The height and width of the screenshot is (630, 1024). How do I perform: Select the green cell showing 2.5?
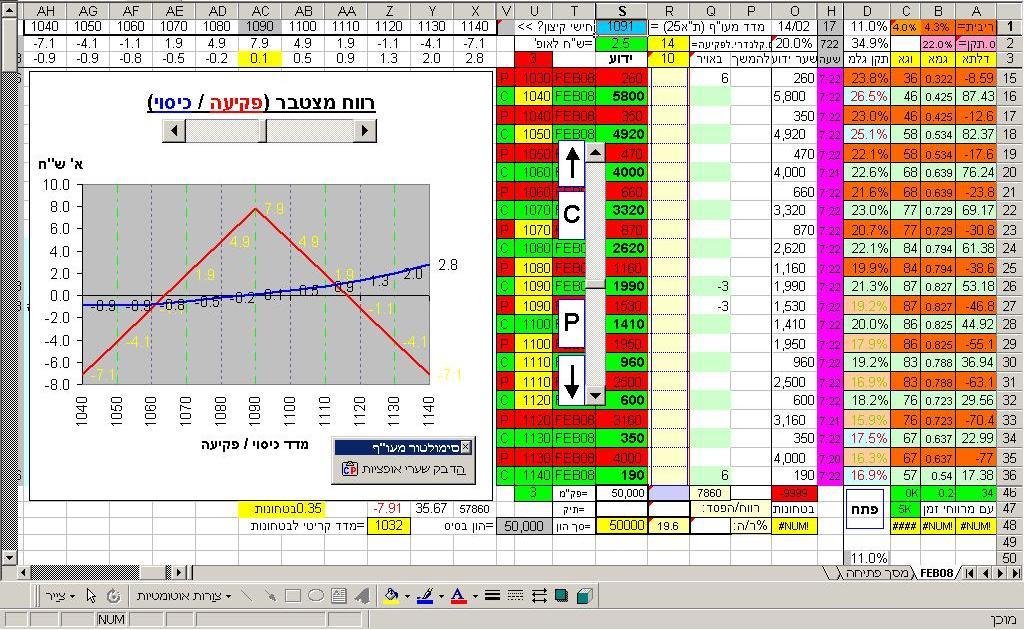(x=621, y=43)
